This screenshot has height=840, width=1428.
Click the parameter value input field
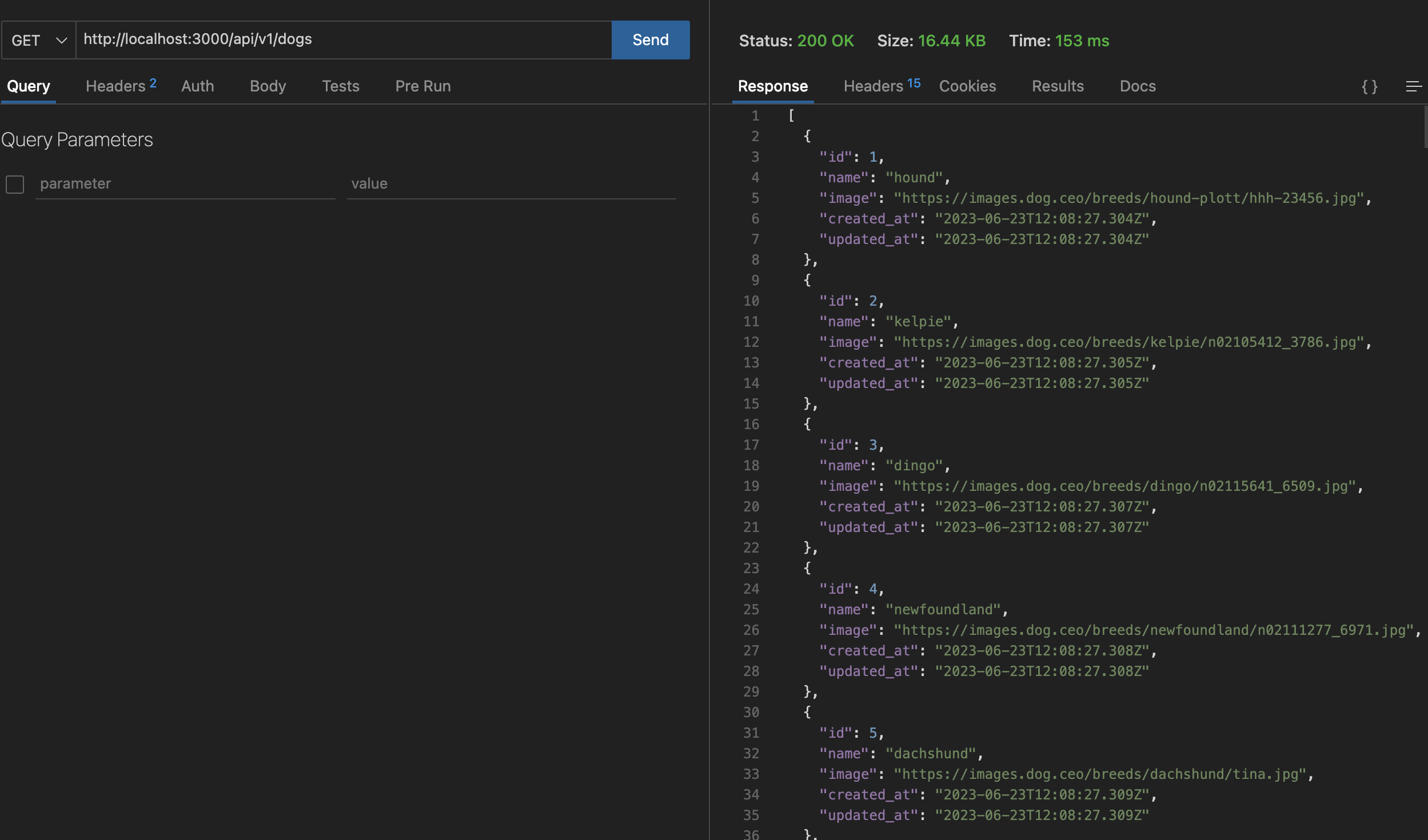coord(511,184)
